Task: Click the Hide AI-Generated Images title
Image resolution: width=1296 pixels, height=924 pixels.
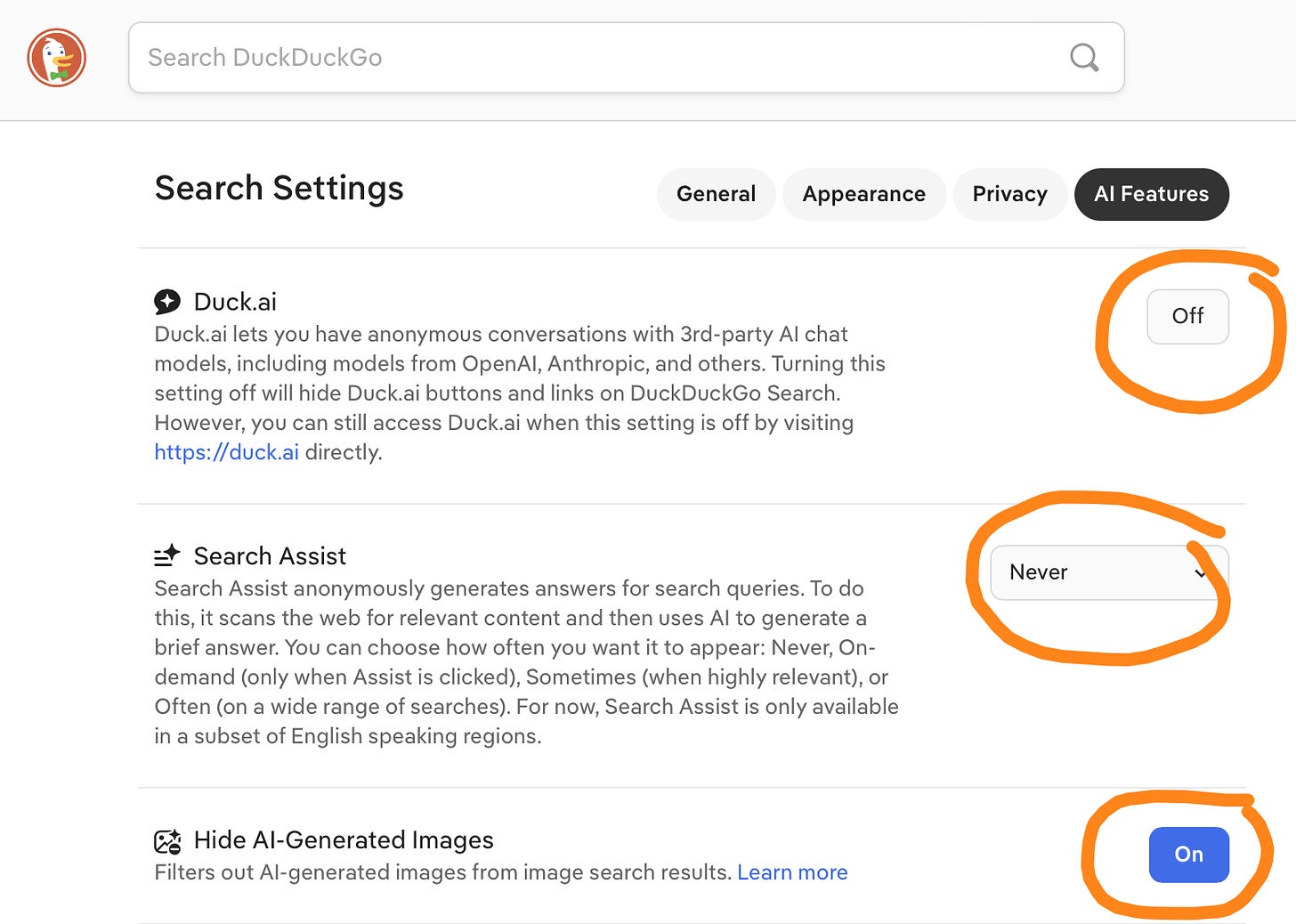Action: click(x=344, y=840)
